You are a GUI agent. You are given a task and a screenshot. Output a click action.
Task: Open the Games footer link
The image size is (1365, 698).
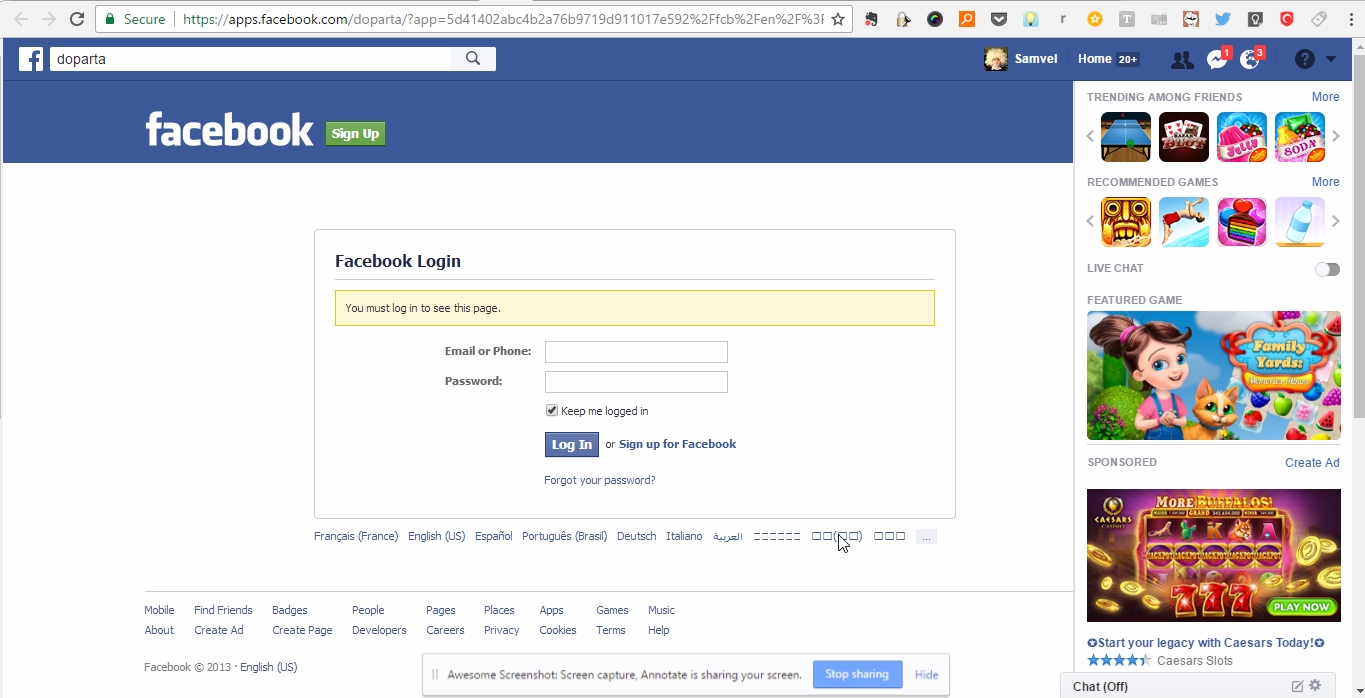point(612,610)
